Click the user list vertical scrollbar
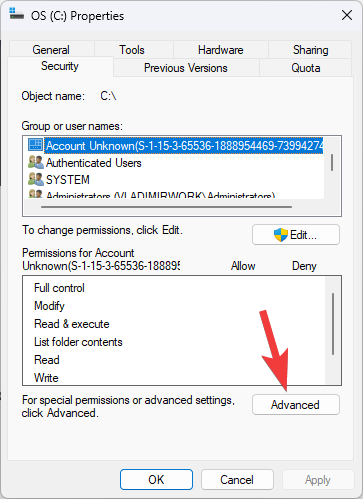Image resolution: width=363 pixels, height=499 pixels. tap(332, 163)
